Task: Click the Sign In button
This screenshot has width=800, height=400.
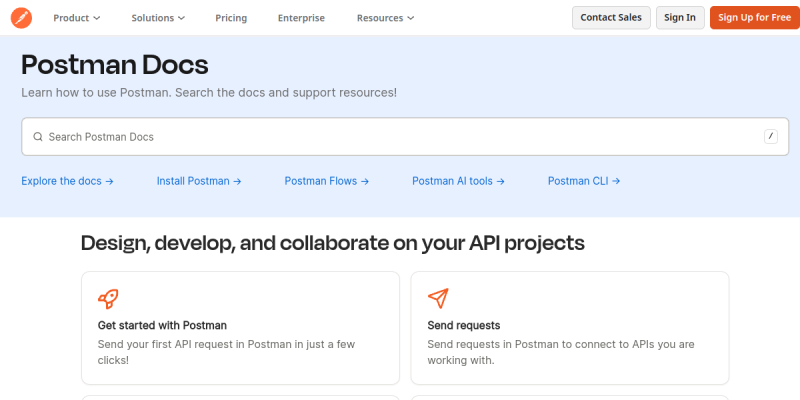Action: tap(680, 17)
